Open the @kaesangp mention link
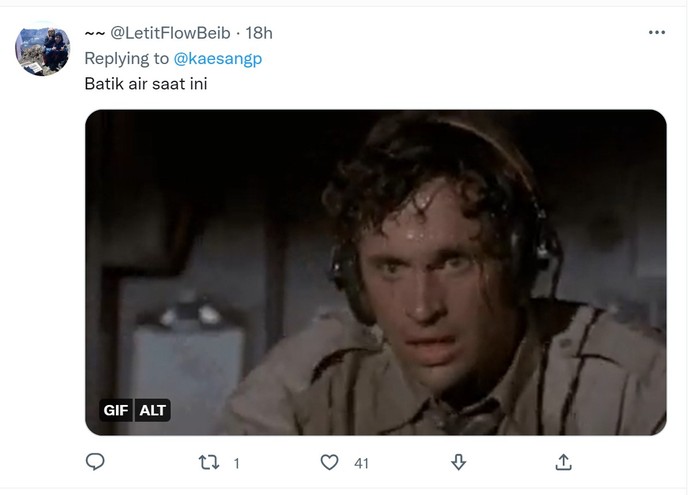 click(x=217, y=58)
